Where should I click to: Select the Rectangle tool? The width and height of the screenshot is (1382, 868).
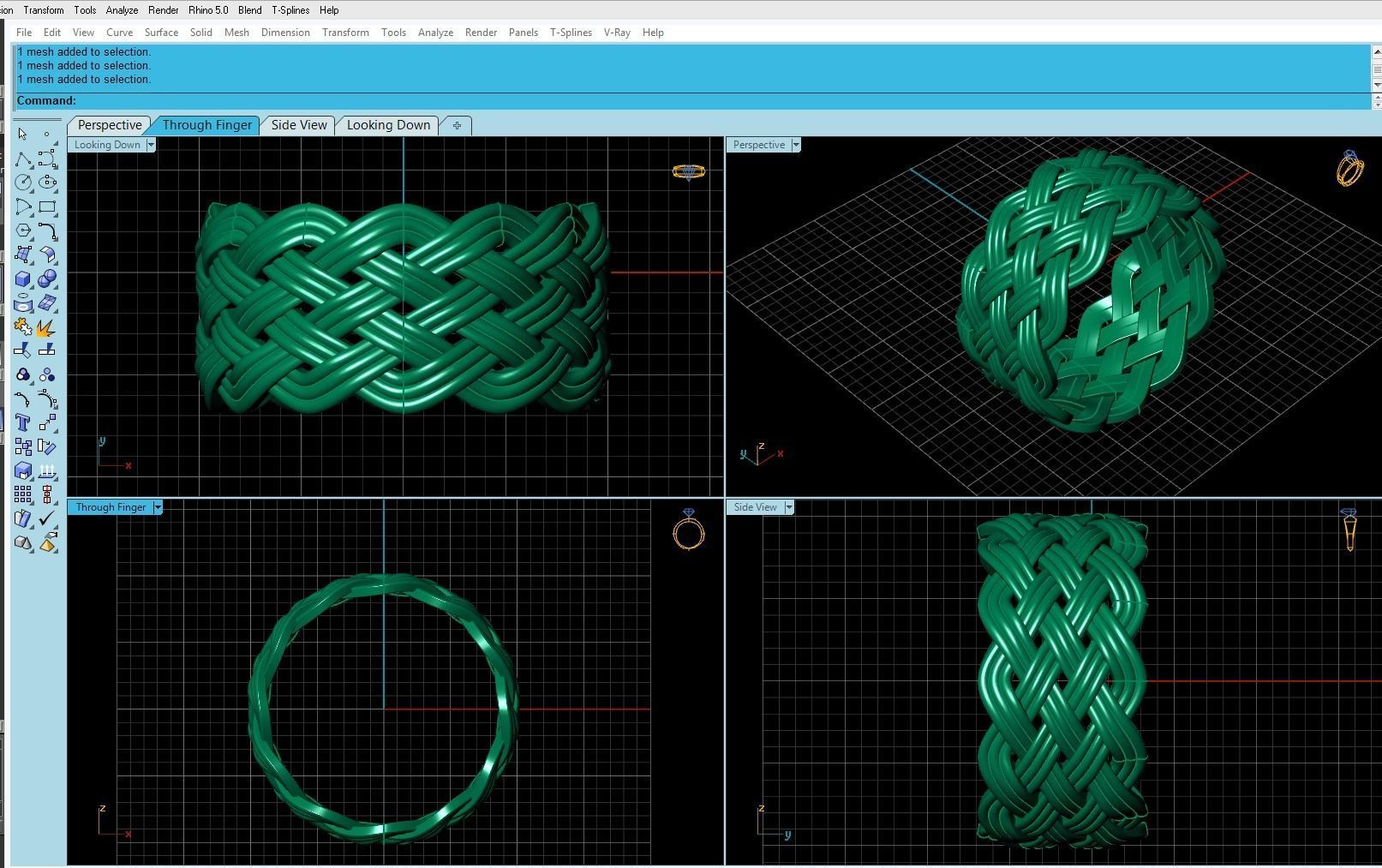[47, 207]
